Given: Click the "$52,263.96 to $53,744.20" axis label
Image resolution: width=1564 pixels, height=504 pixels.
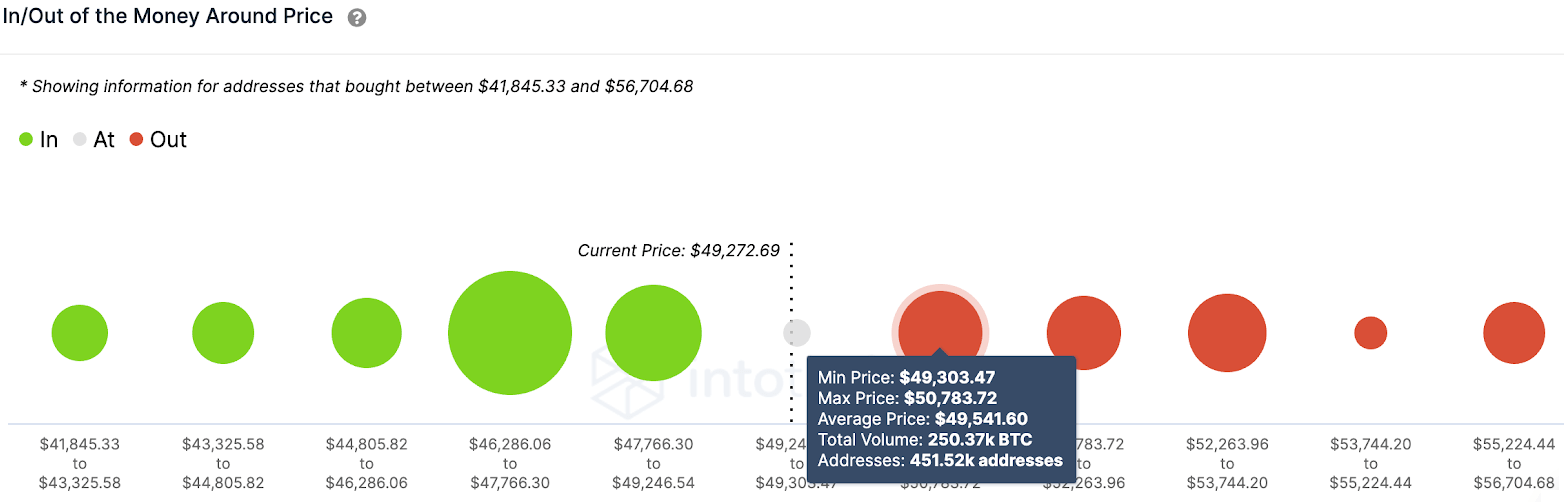Looking at the screenshot, I should click(x=1227, y=463).
